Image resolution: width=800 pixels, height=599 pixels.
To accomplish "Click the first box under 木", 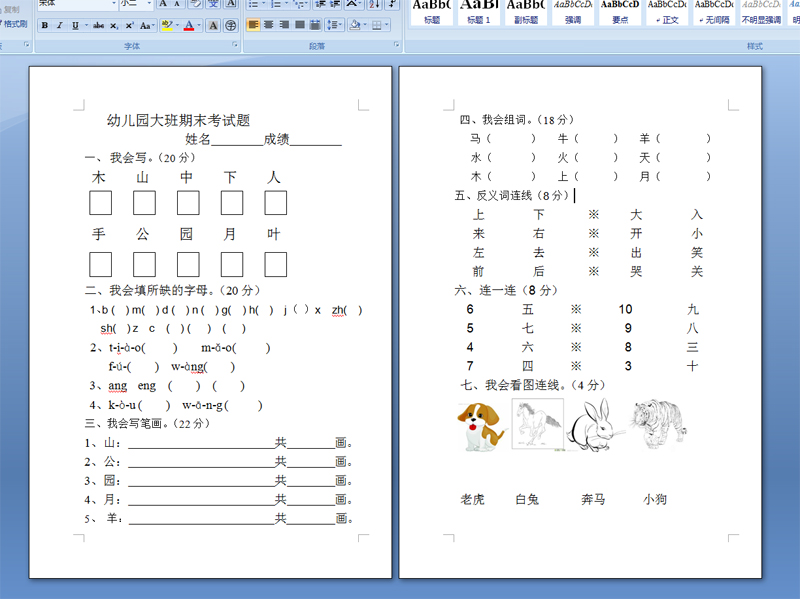I will point(101,203).
